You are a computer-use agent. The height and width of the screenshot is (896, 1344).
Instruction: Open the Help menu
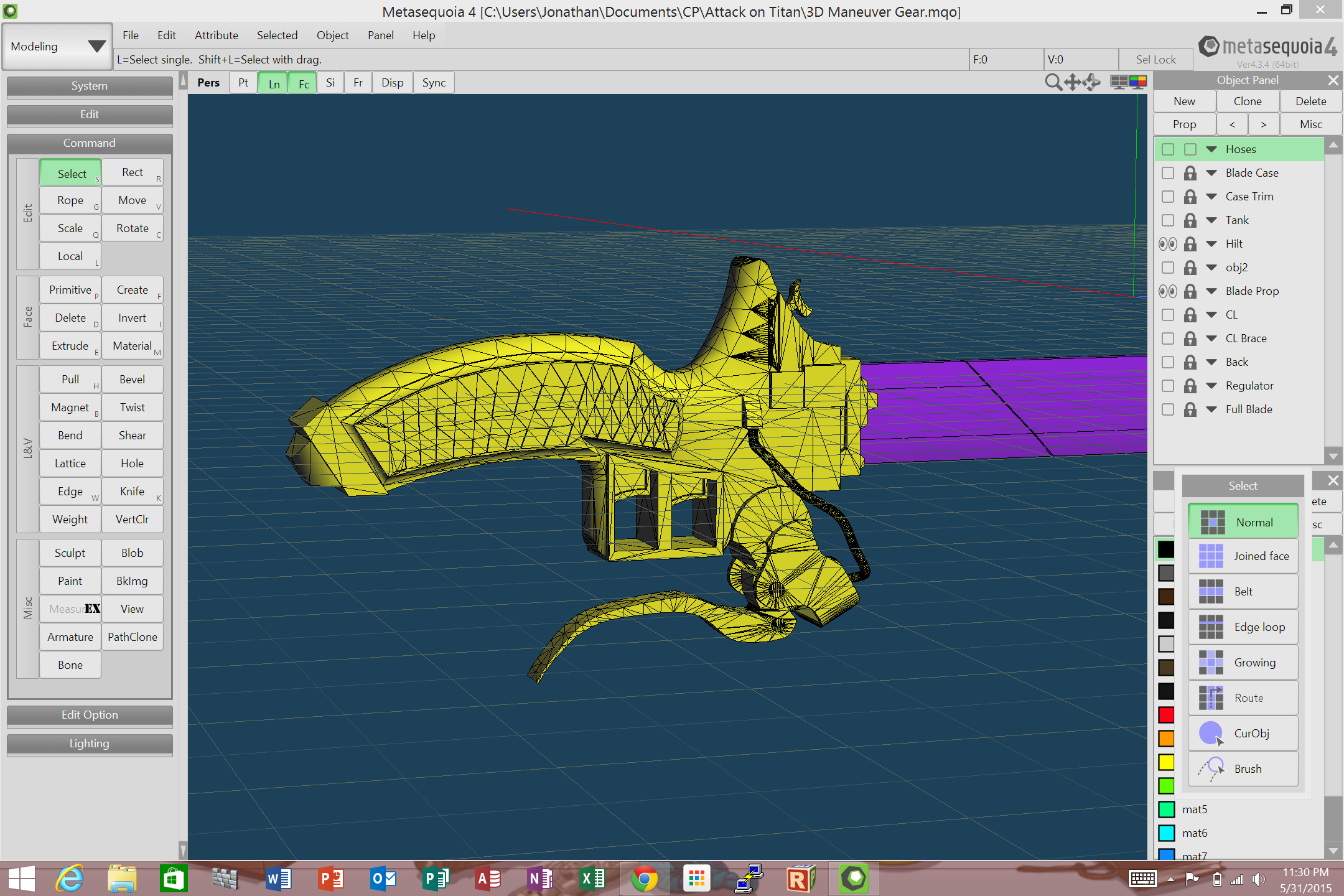[x=424, y=35]
